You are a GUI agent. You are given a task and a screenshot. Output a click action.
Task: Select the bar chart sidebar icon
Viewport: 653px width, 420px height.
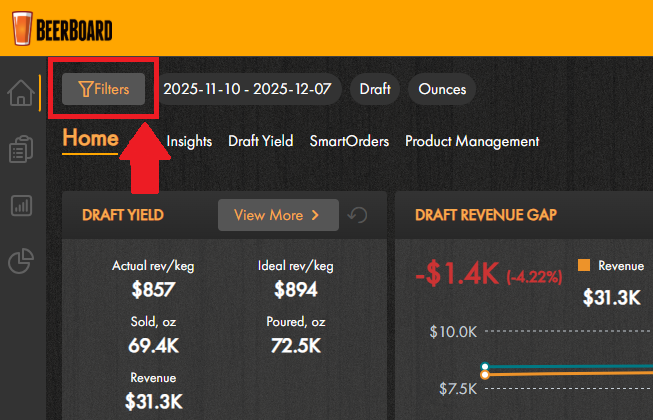19,206
